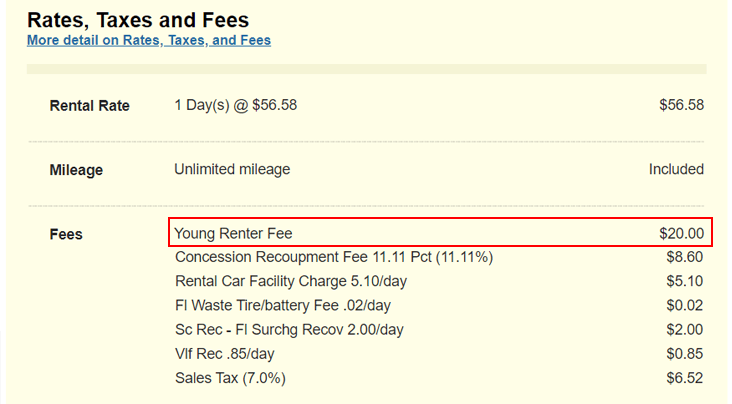This screenshot has height=404, width=732.
Task: Click the Unlimited mileage text
Action: 232,169
